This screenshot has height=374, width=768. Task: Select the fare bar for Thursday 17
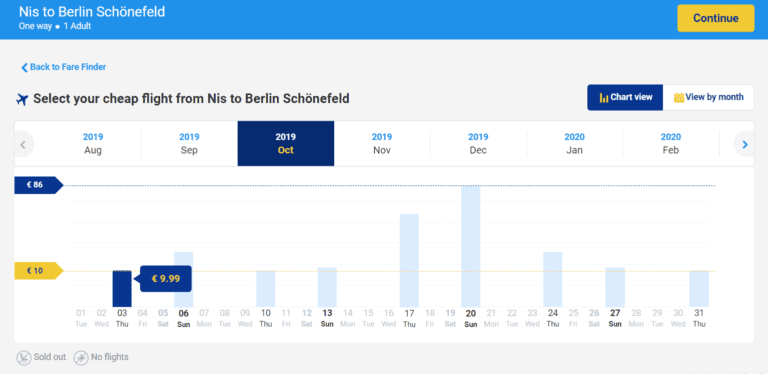(409, 260)
